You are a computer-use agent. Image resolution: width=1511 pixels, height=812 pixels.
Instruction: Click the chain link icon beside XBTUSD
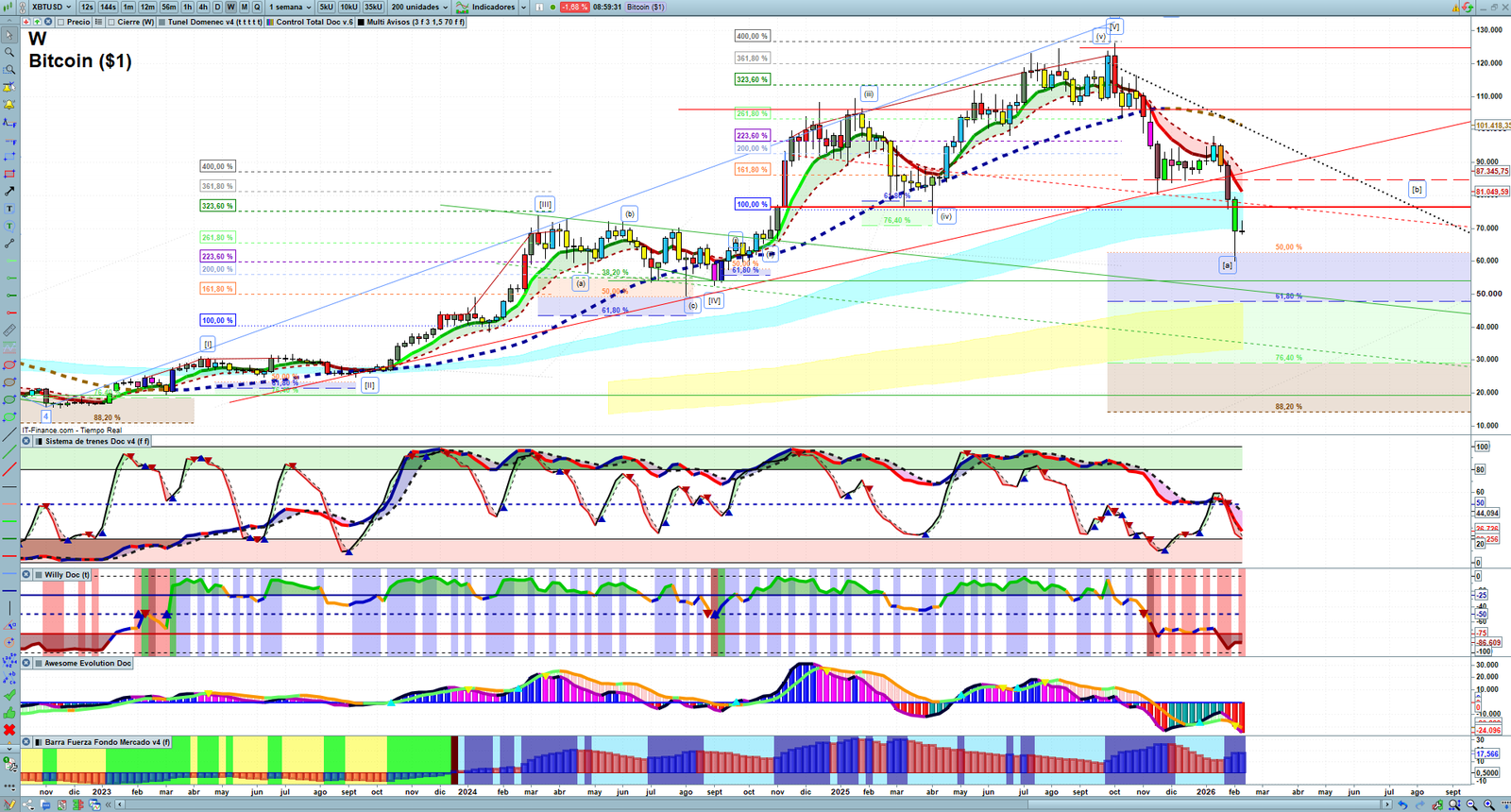coord(23,7)
